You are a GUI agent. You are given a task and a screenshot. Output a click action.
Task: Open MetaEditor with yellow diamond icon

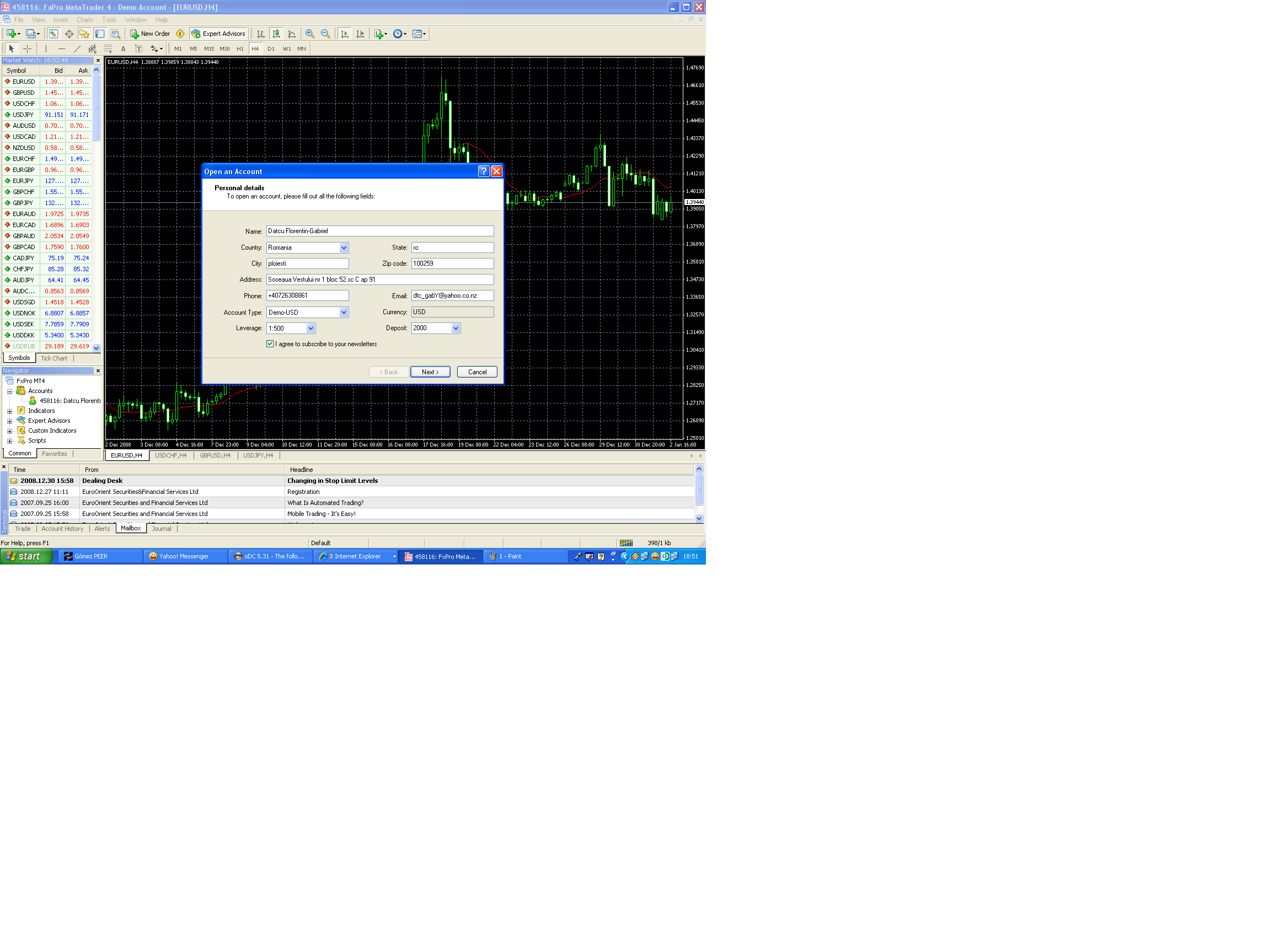coord(180,34)
